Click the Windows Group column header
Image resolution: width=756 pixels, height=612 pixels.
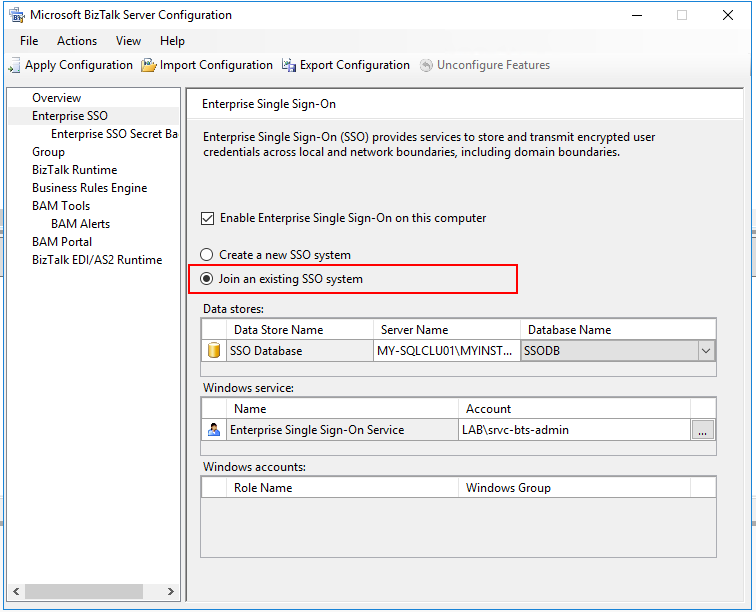tap(574, 488)
